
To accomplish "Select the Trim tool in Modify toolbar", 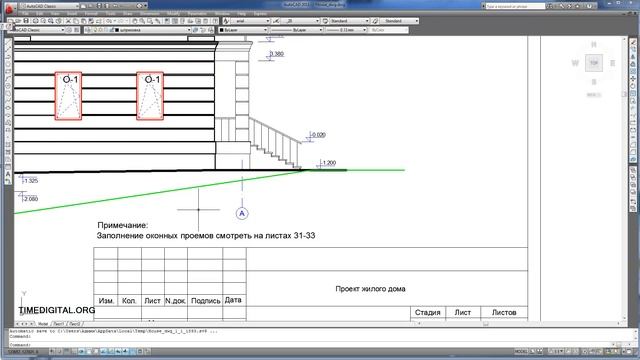I will point(633,108).
